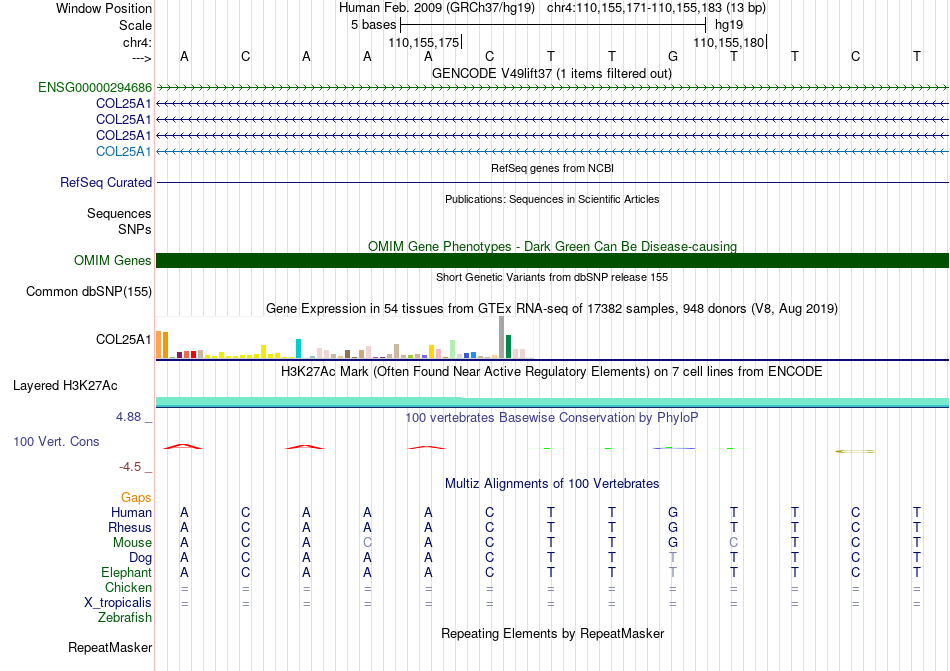The width and height of the screenshot is (950, 671).
Task: Click the 4.88 PhyloP upper limit
Action: (128, 417)
